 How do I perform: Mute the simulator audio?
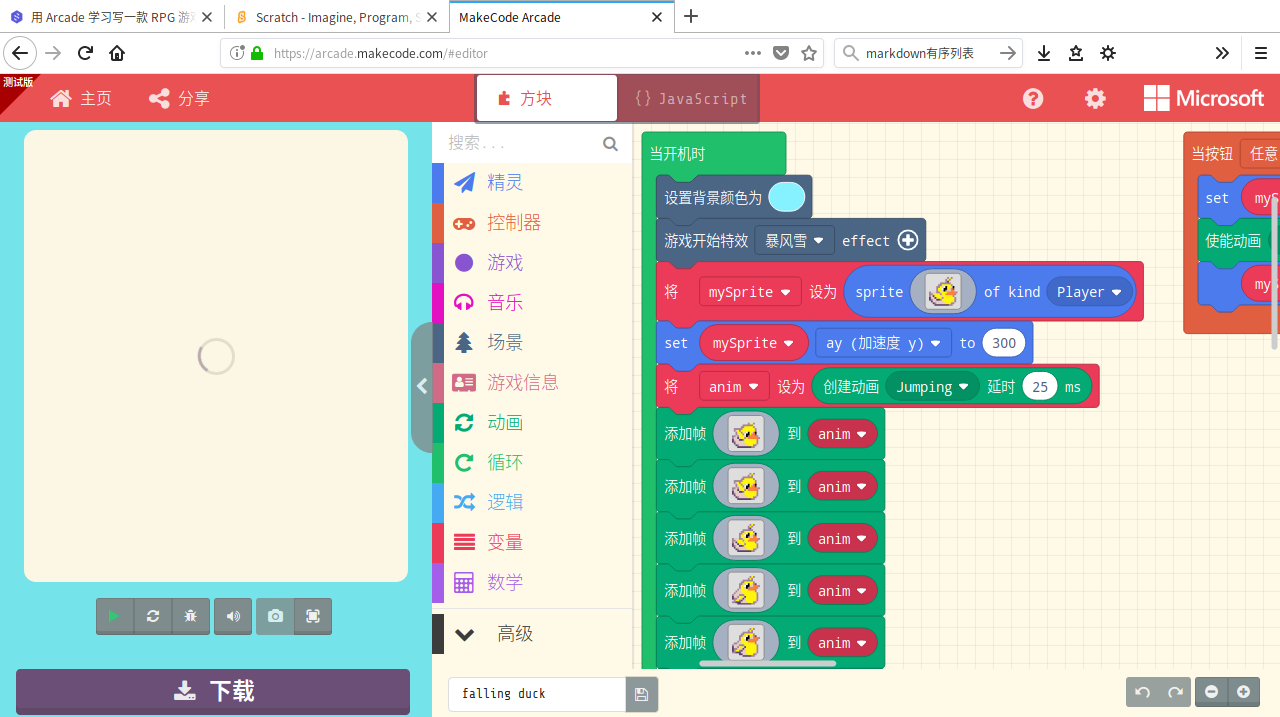pos(233,616)
